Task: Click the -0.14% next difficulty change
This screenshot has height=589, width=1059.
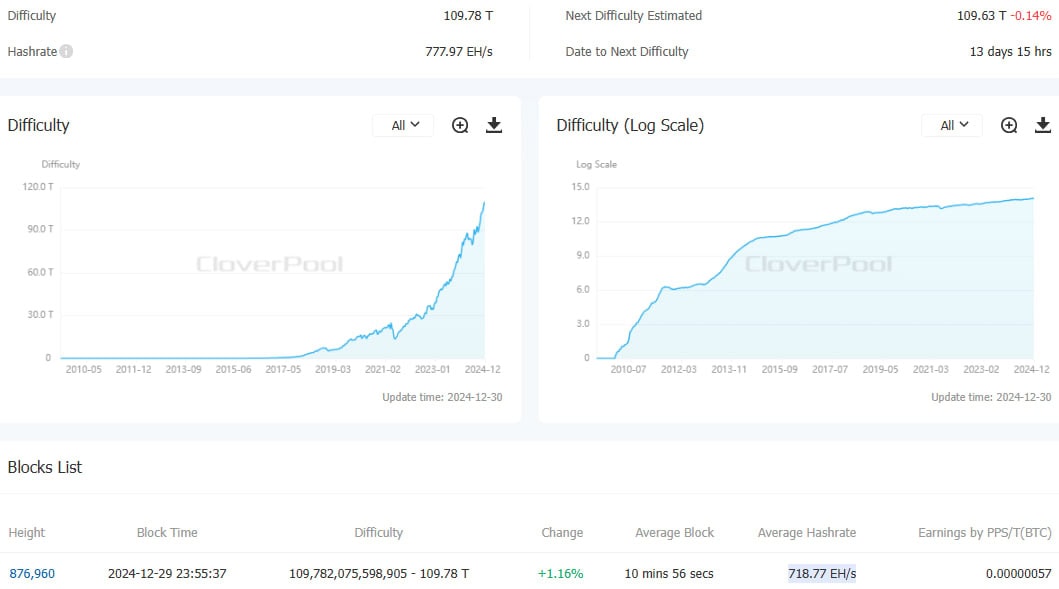Action: click(x=1030, y=16)
